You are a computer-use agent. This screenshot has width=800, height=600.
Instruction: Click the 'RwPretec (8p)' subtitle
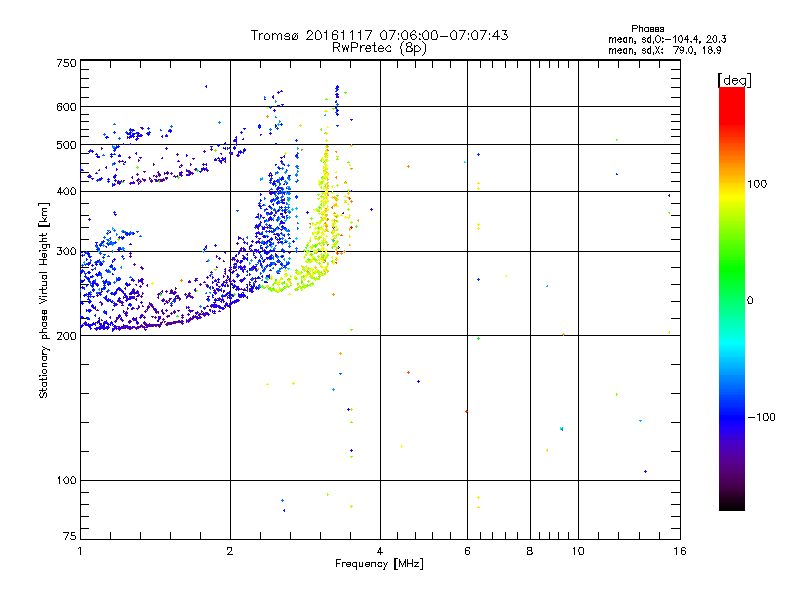379,48
